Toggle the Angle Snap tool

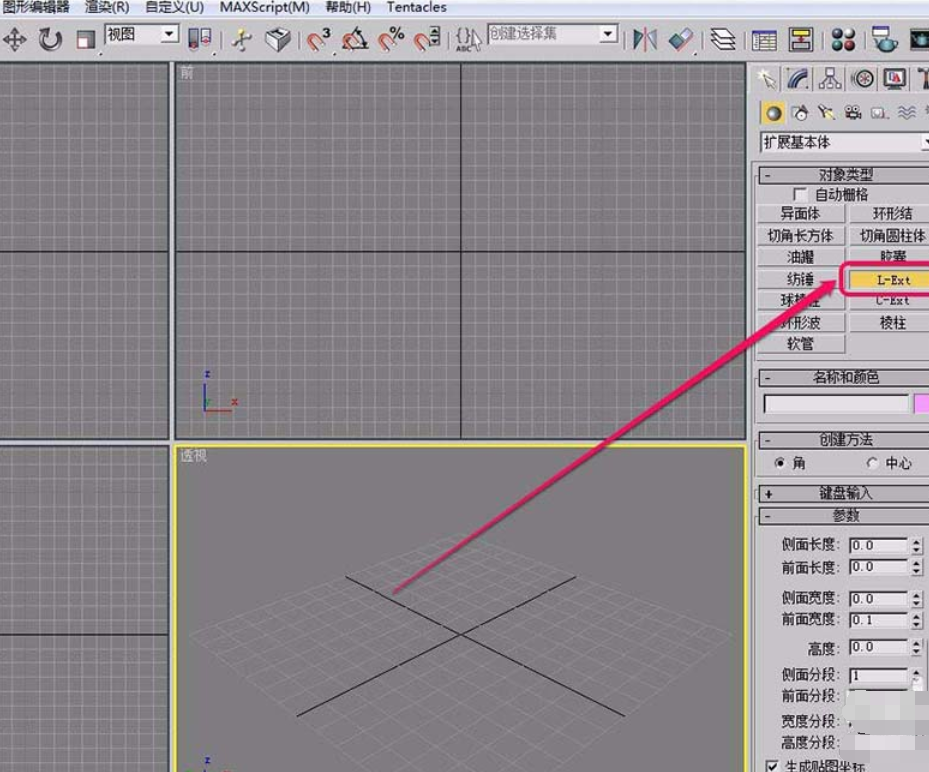click(x=354, y=40)
